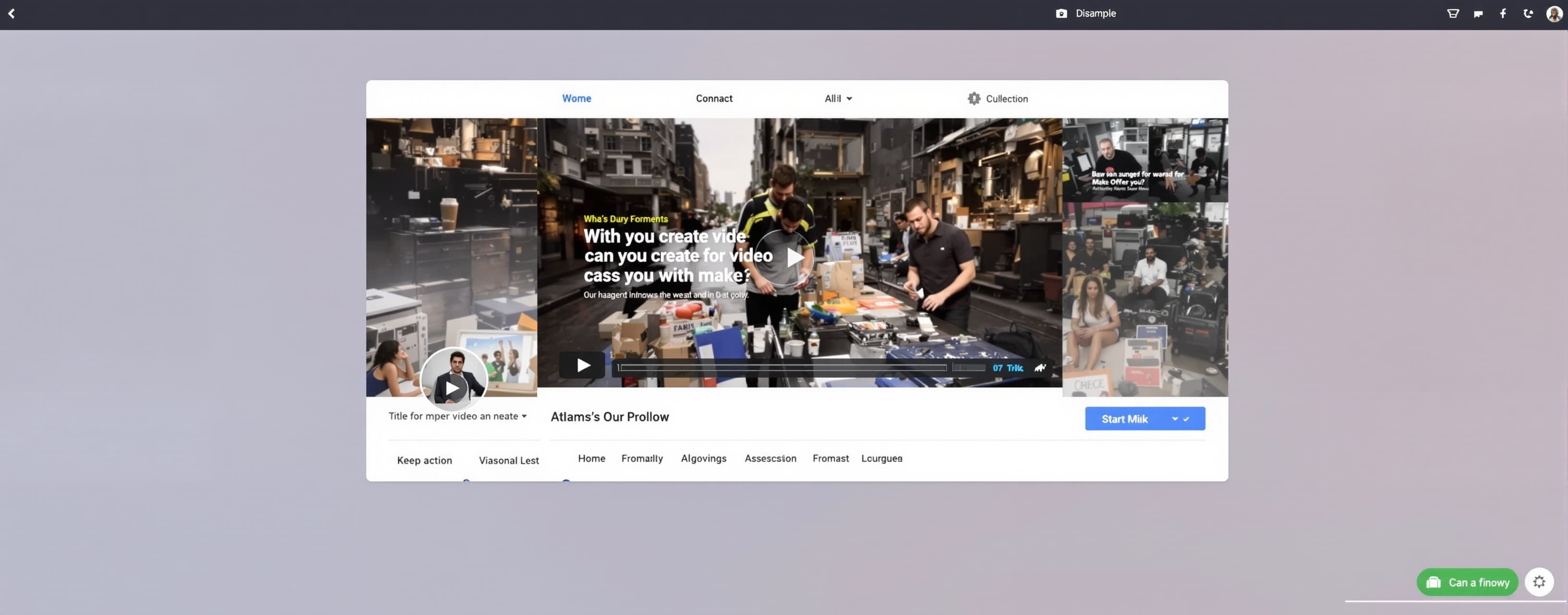Click the briefcase icon in Can a finowy button

tap(1433, 582)
